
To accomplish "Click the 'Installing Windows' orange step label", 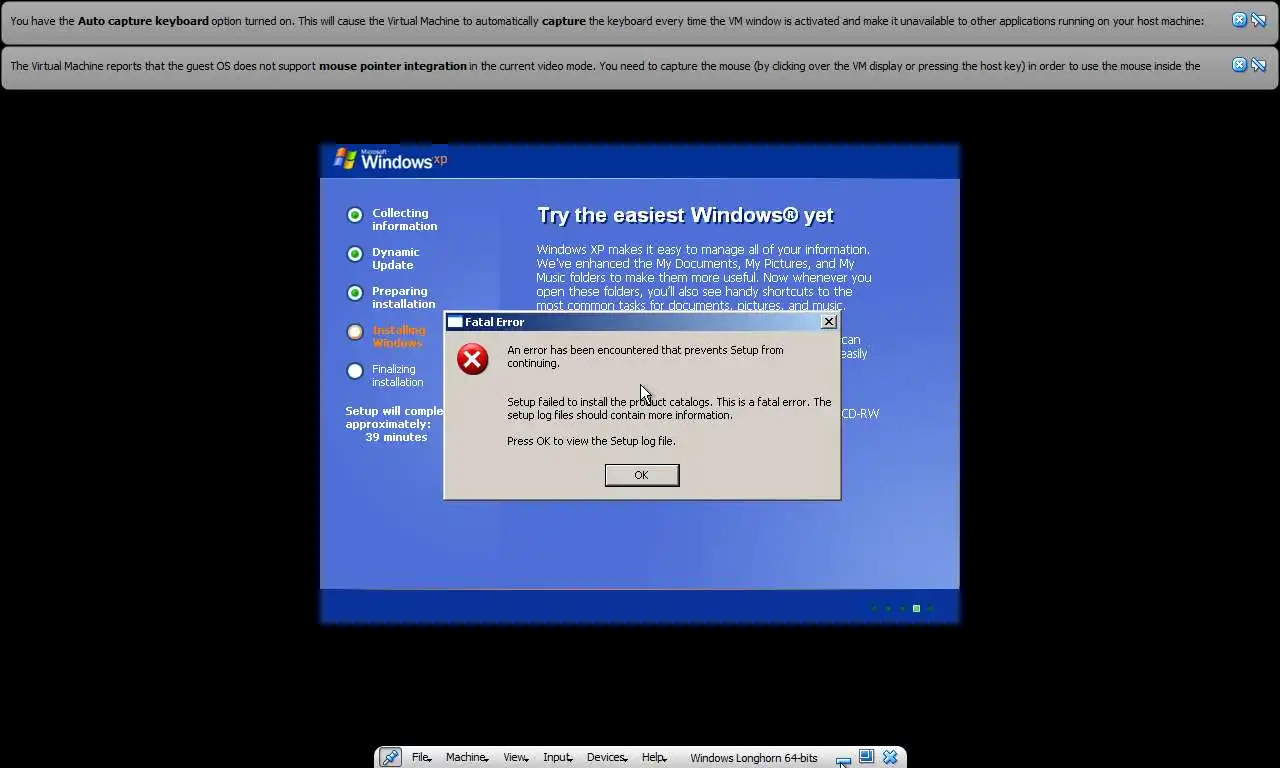I will click(x=398, y=336).
